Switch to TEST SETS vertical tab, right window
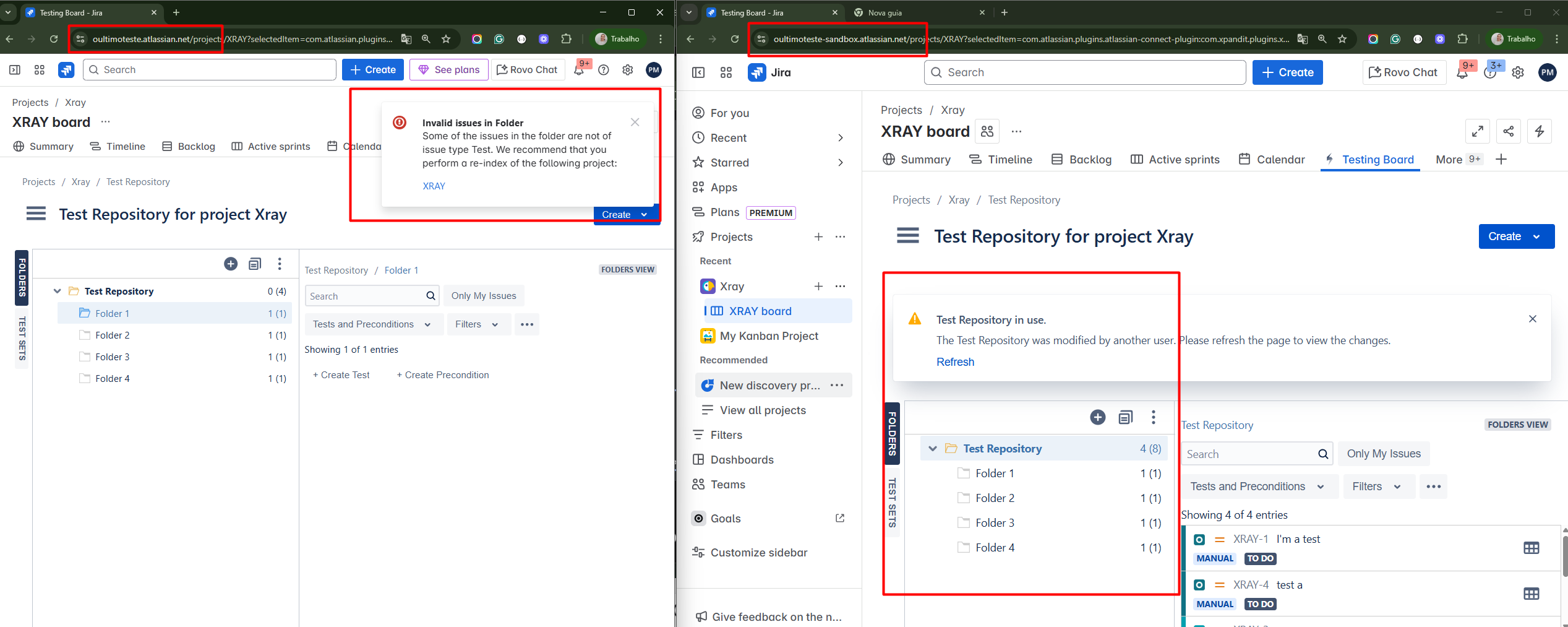Screen dimensions: 1568x627 (x=892, y=502)
